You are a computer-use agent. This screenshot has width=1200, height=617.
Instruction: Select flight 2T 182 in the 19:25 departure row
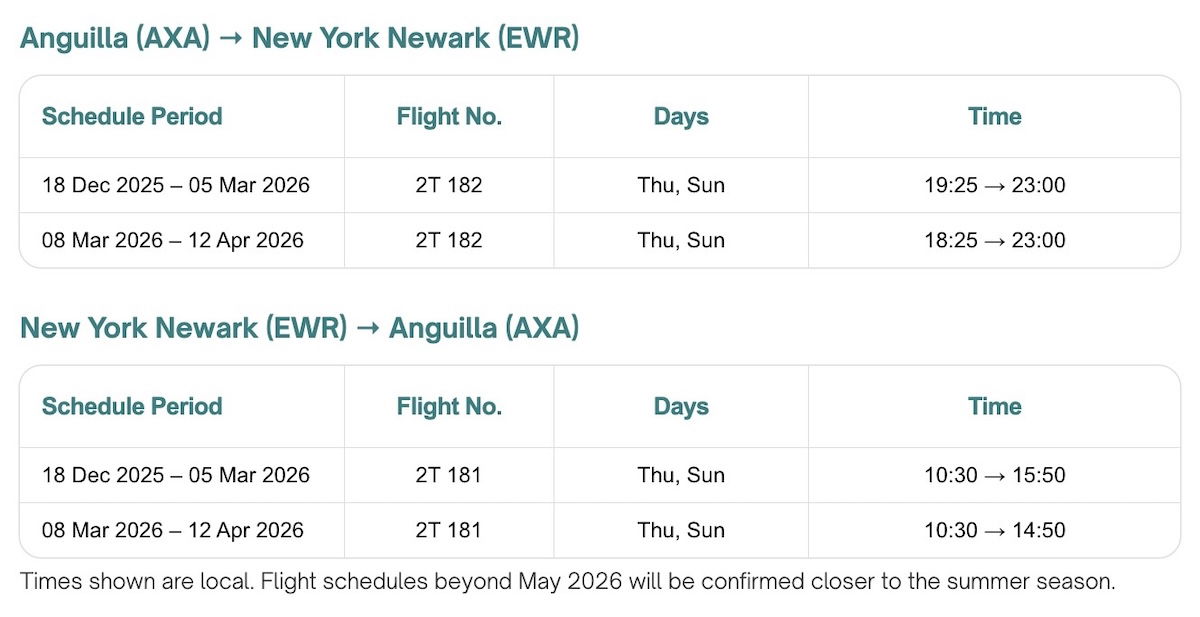tap(449, 185)
